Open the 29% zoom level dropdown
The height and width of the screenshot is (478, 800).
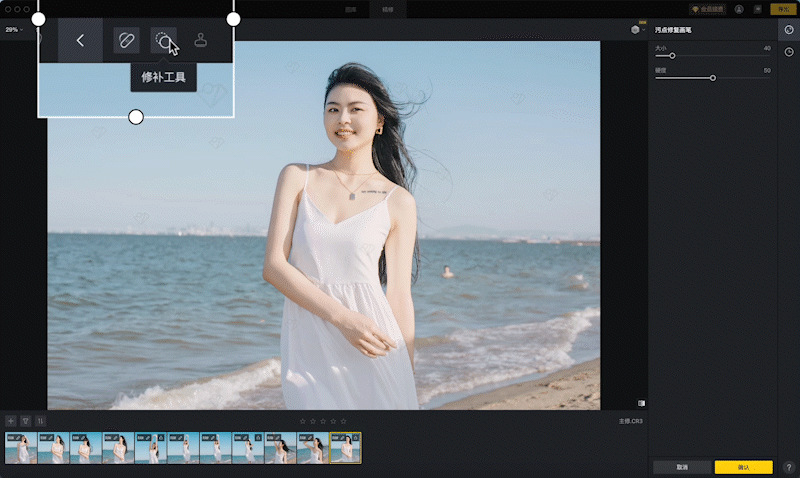(13, 30)
